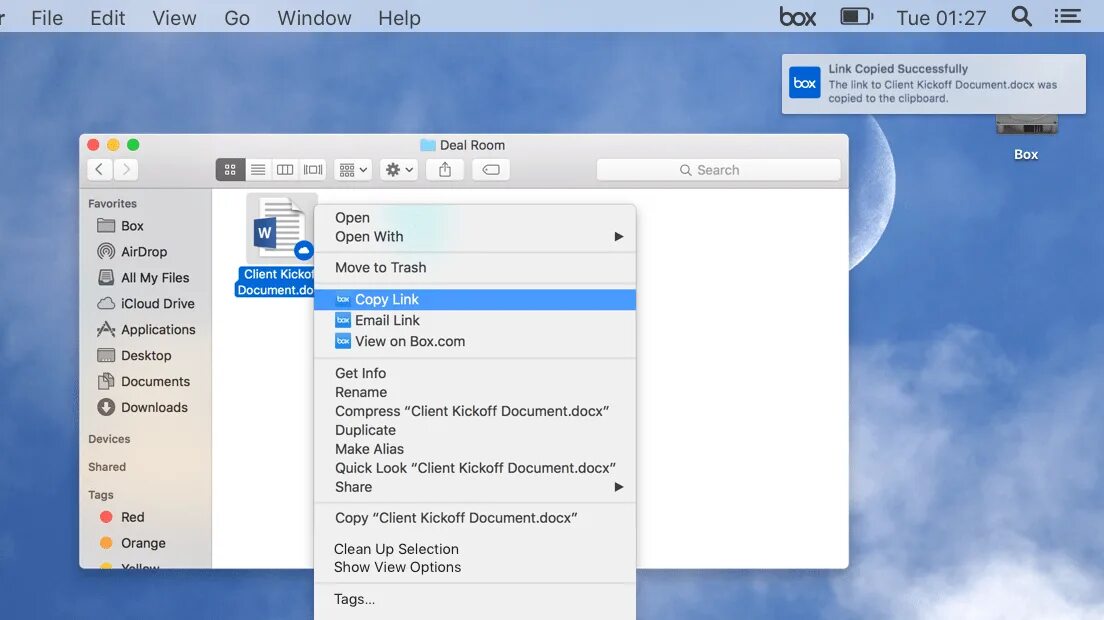Open the Help menu
Viewport: 1104px width, 620px height.
(x=399, y=18)
